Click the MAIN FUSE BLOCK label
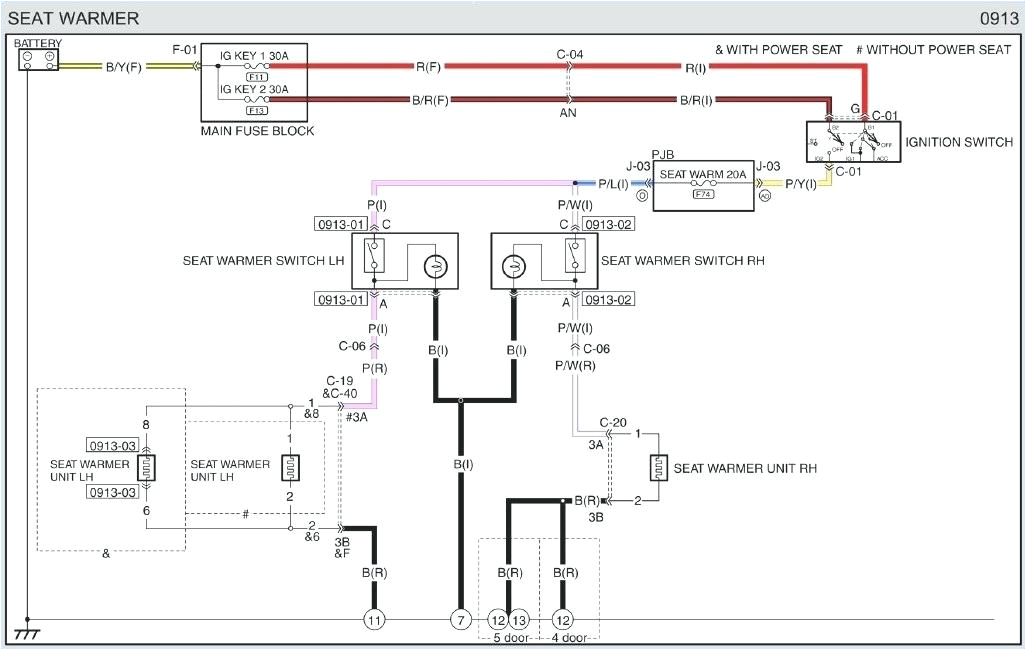This screenshot has height=650, width=1026. (x=257, y=130)
